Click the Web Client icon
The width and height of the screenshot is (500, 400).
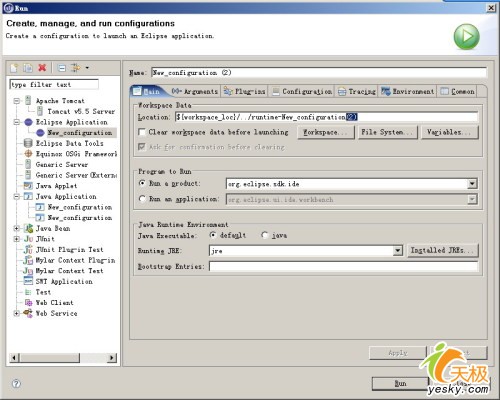[28, 303]
